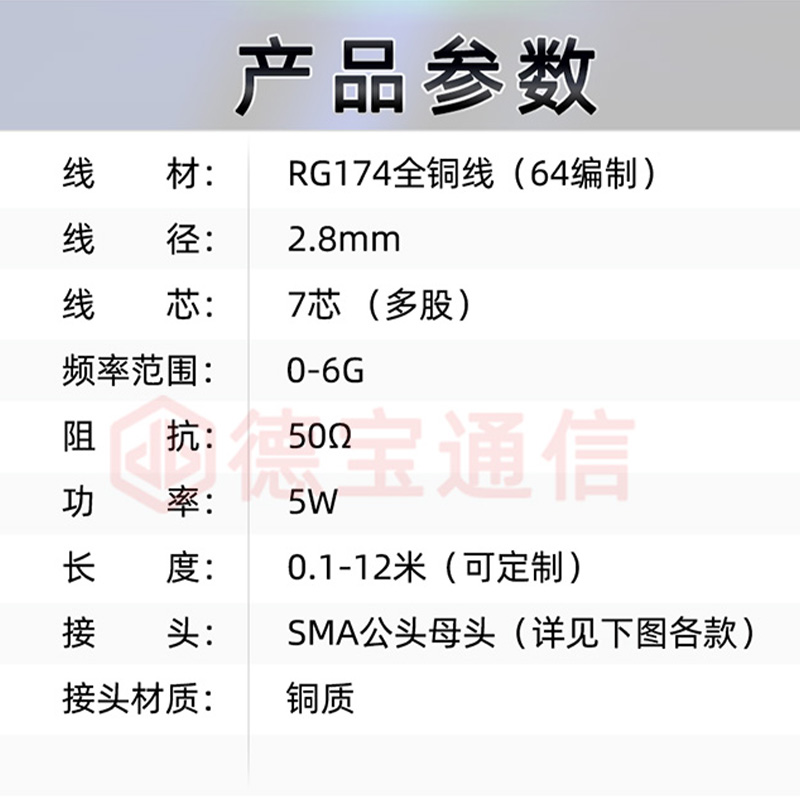Select the 频率范围 row label
This screenshot has width=800, height=800.
pyautogui.click(x=138, y=371)
